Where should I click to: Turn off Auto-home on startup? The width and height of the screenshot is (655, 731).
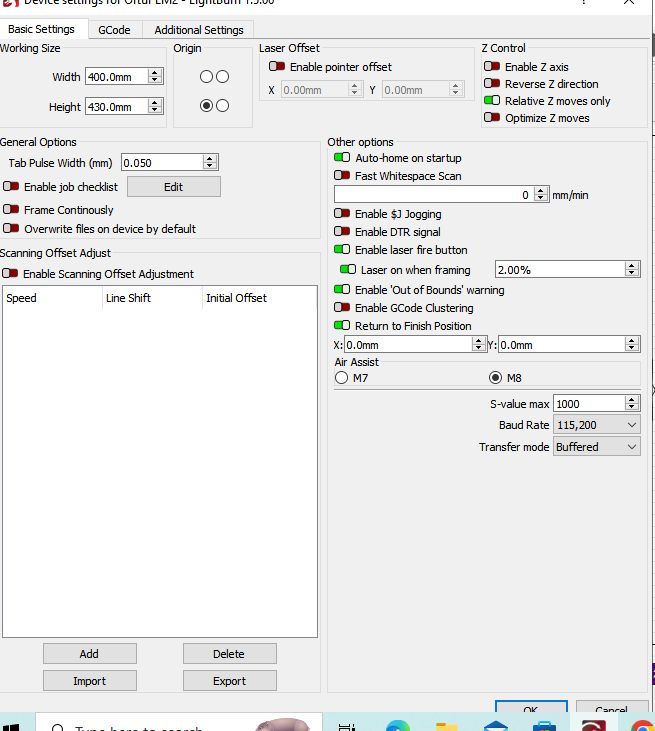[x=342, y=158]
